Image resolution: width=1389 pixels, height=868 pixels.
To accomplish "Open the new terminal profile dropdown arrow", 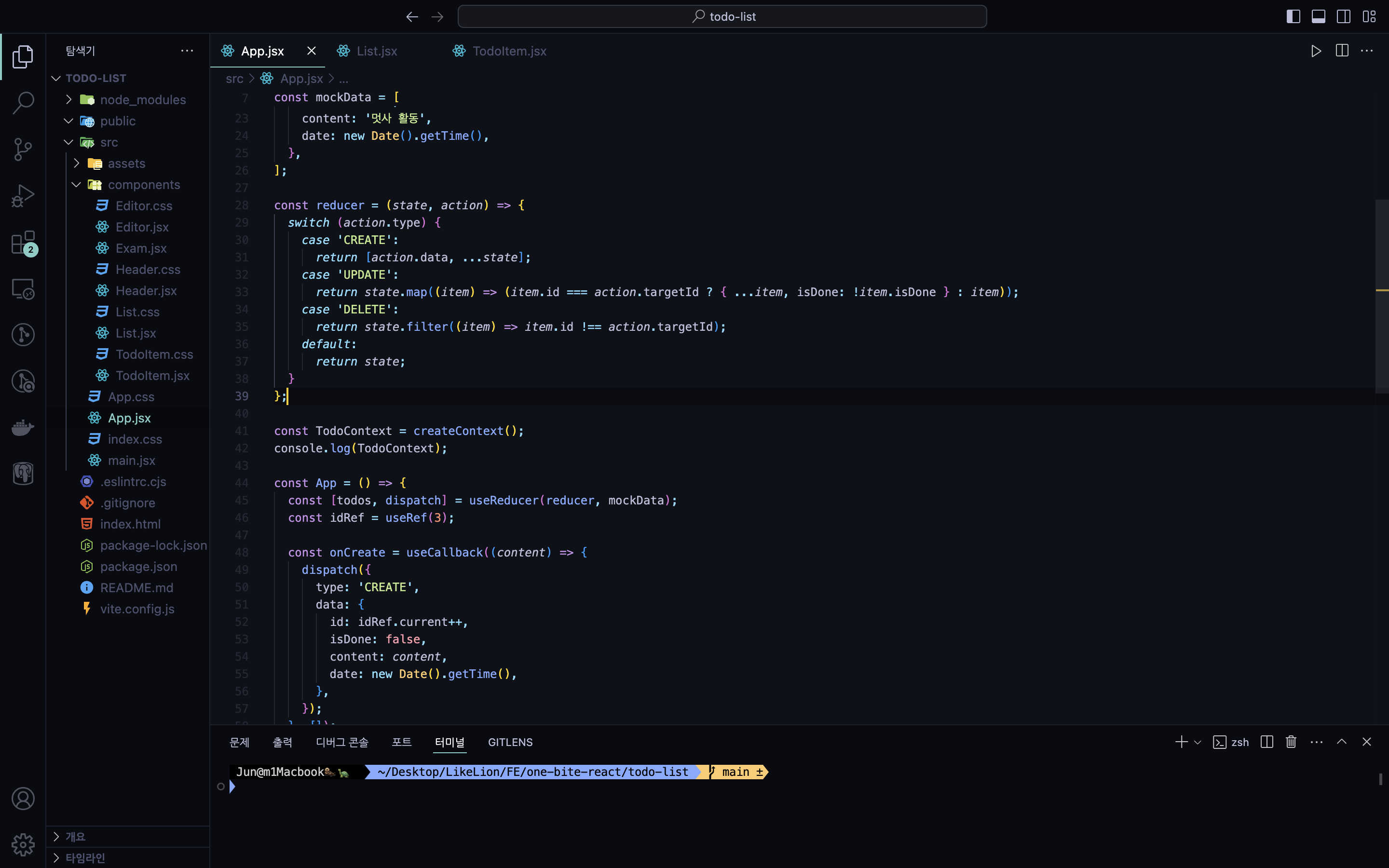I will [x=1198, y=742].
